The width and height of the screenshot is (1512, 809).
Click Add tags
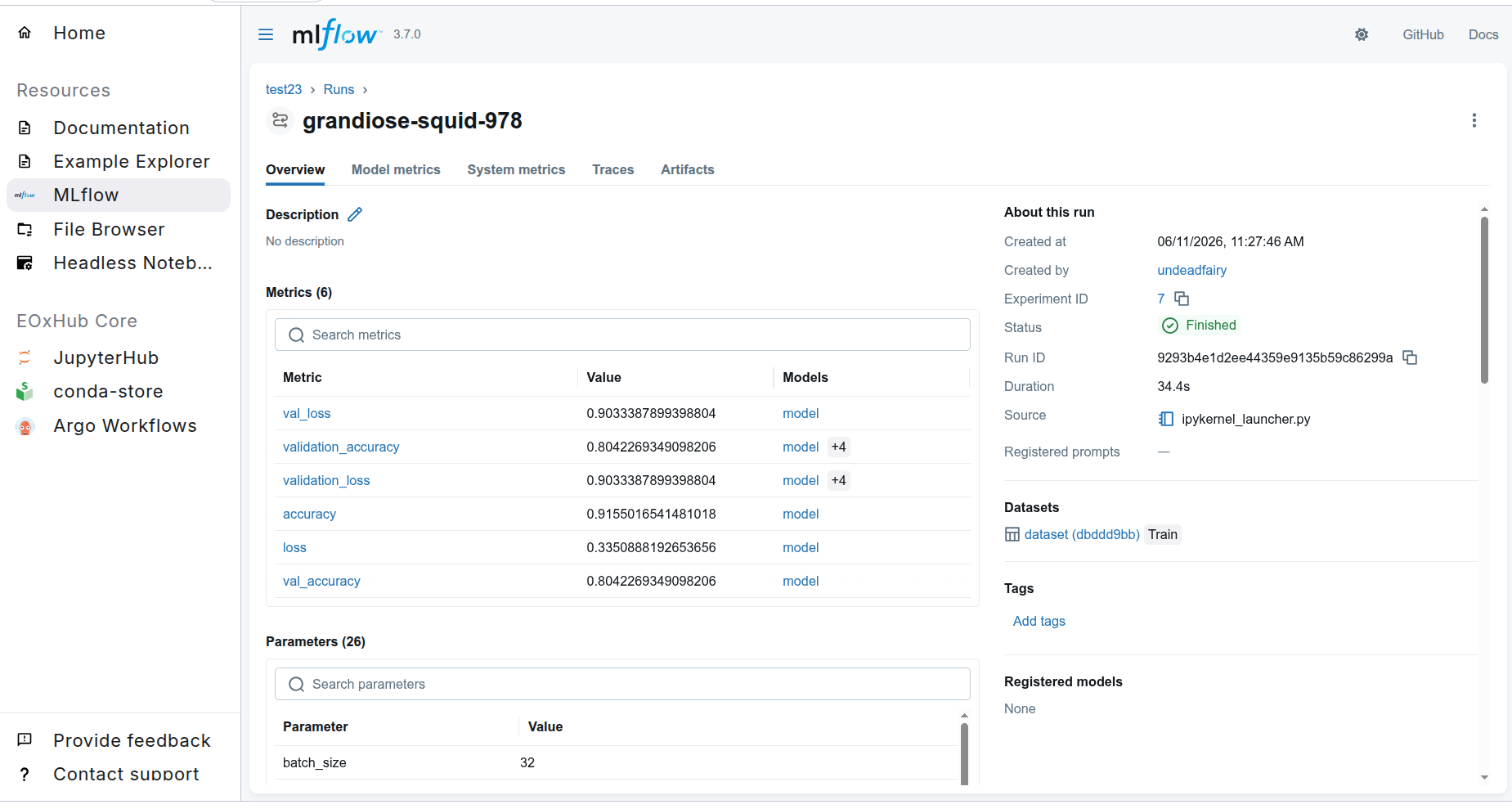click(x=1039, y=621)
